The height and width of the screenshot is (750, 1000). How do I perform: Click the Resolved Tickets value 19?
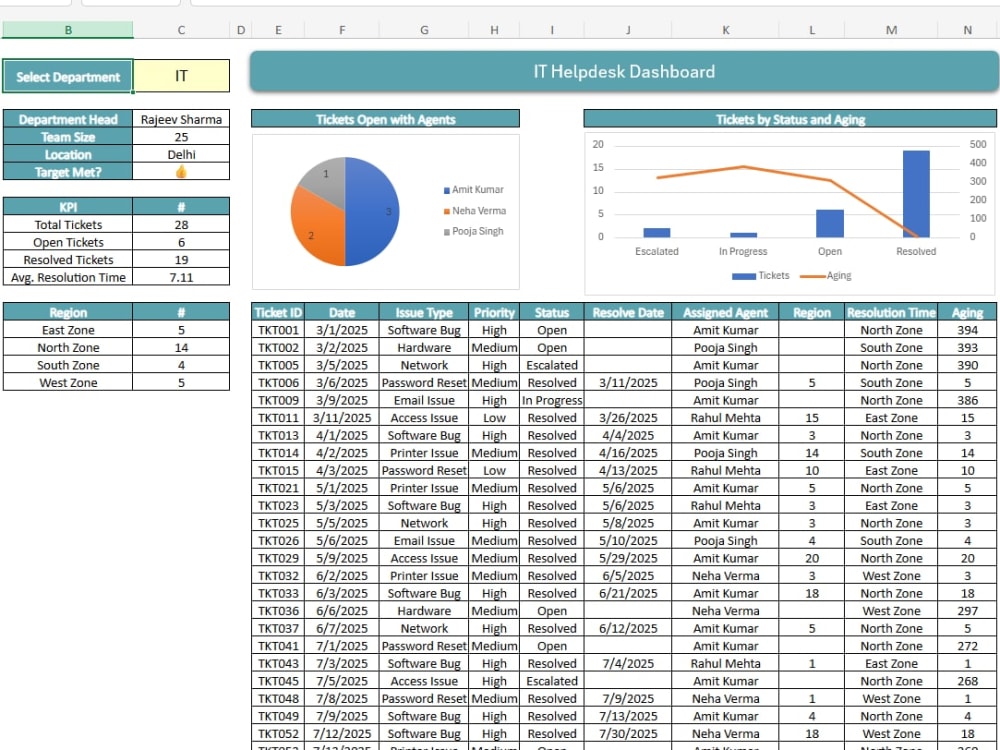coord(181,260)
